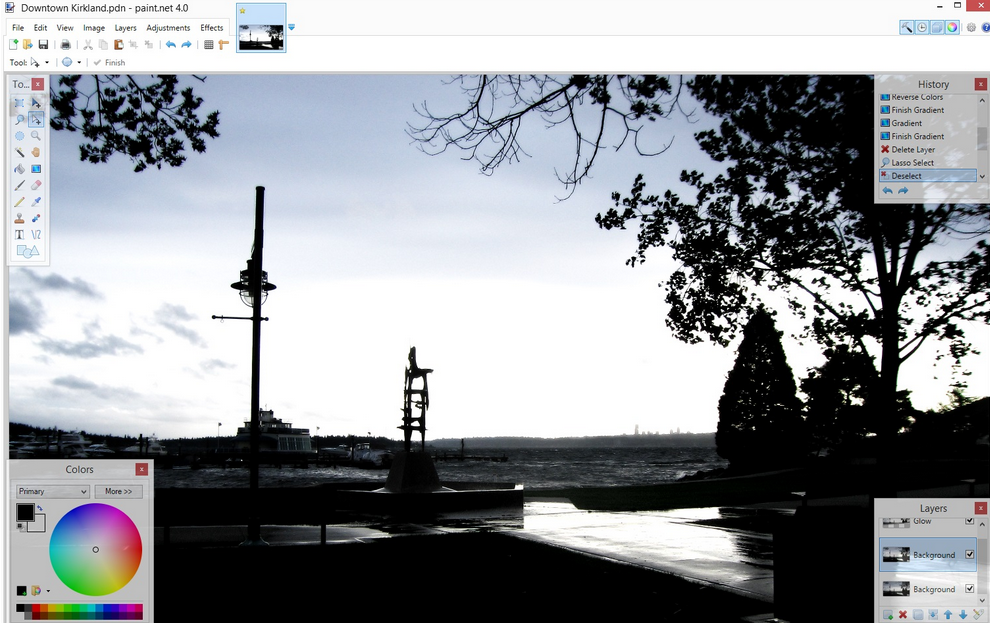Open the settings gear icon
This screenshot has height=623, width=990.
(x=971, y=27)
